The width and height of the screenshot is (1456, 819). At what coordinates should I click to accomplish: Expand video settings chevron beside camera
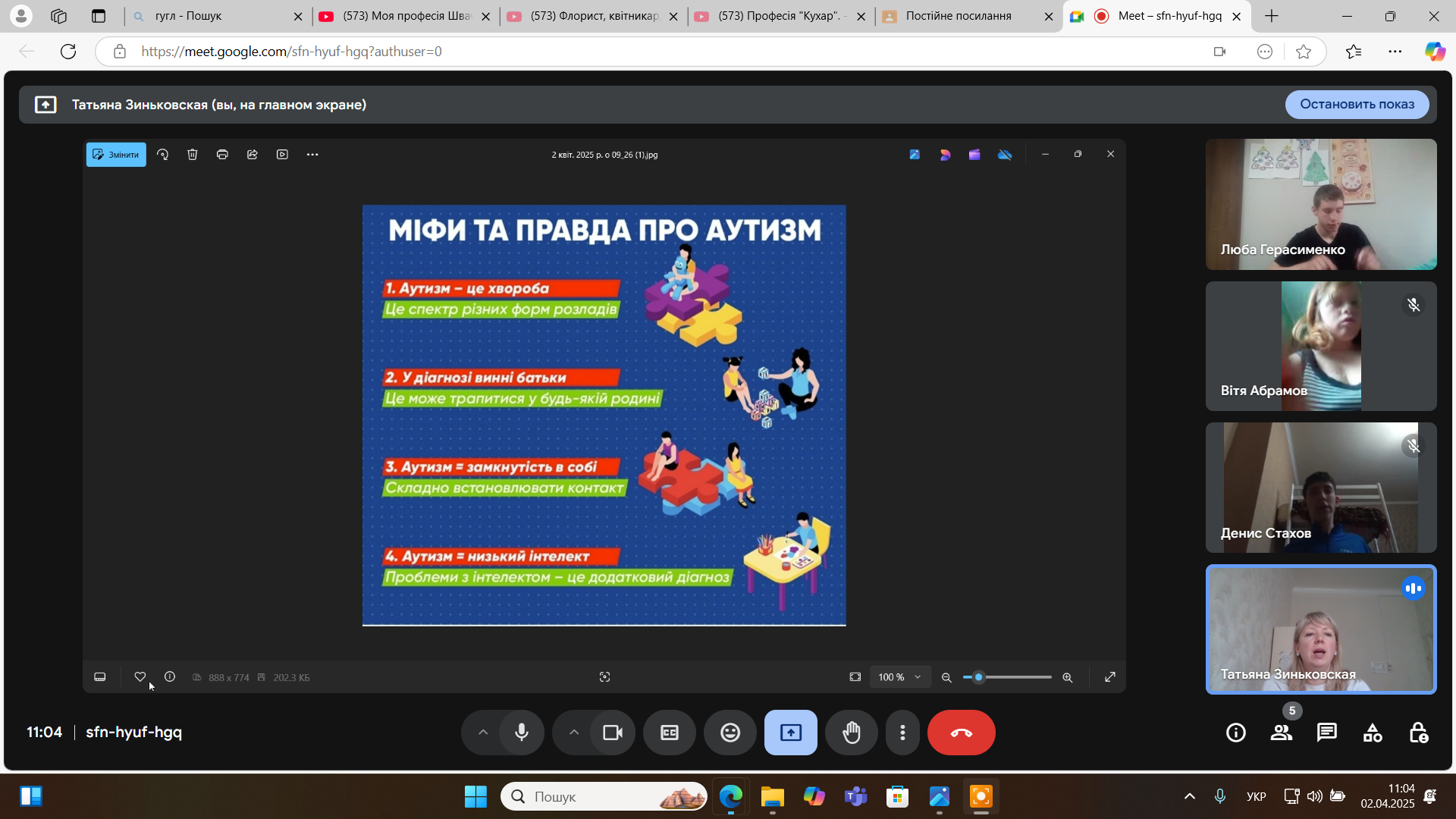click(574, 733)
